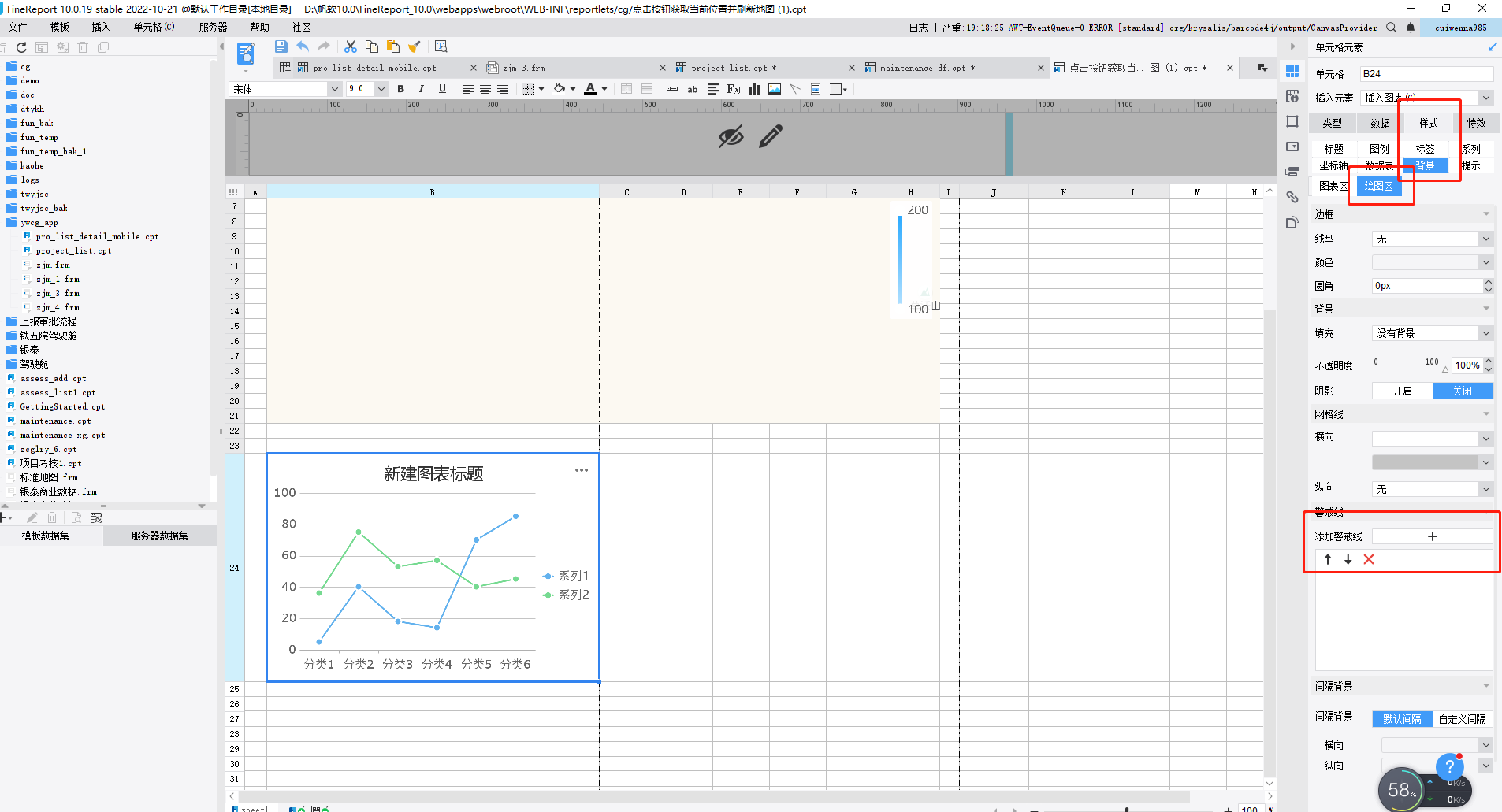The width and height of the screenshot is (1502, 812).
Task: Click the notification bell icon
Action: coord(1411,28)
